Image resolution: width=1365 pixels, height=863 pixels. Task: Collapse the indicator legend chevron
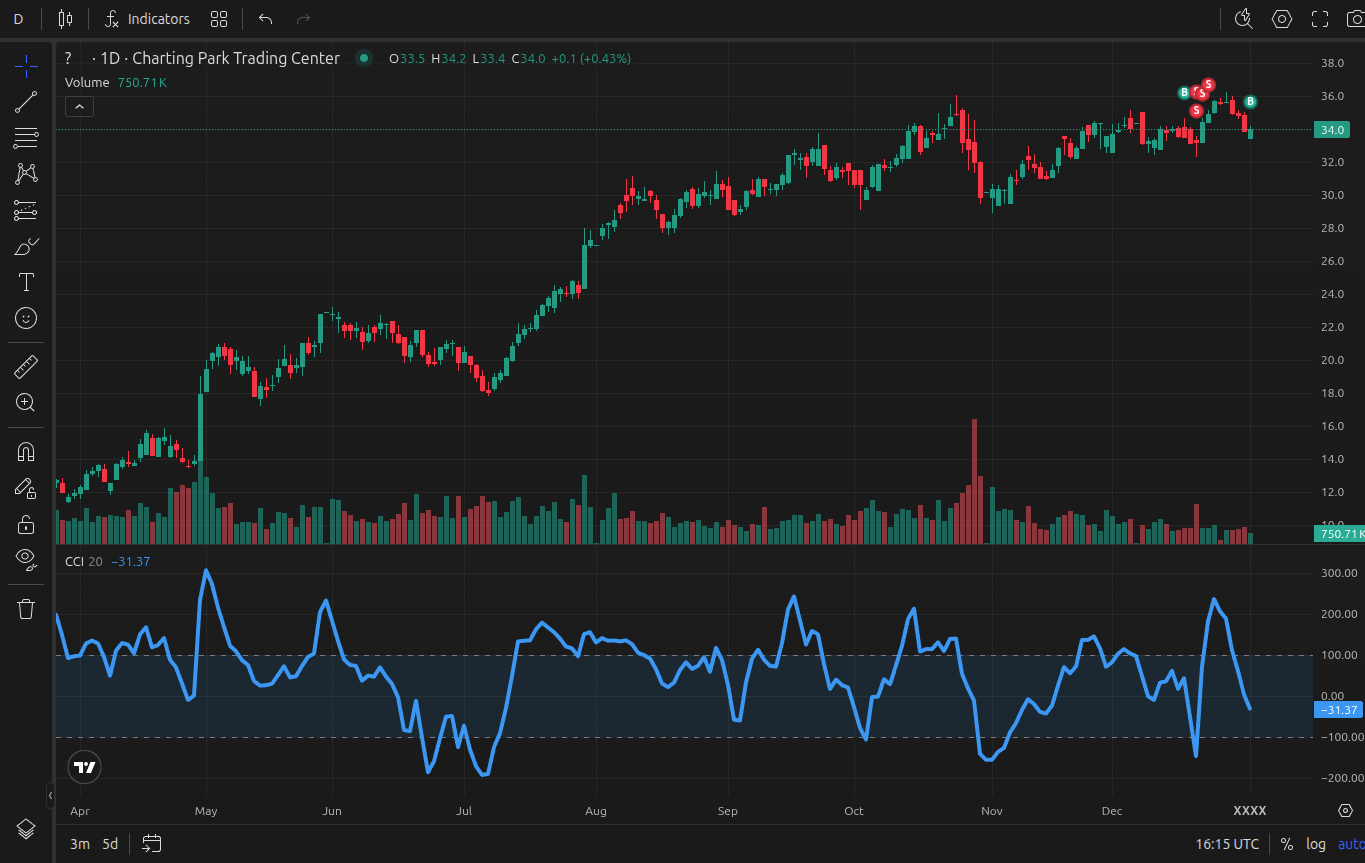pyautogui.click(x=79, y=107)
